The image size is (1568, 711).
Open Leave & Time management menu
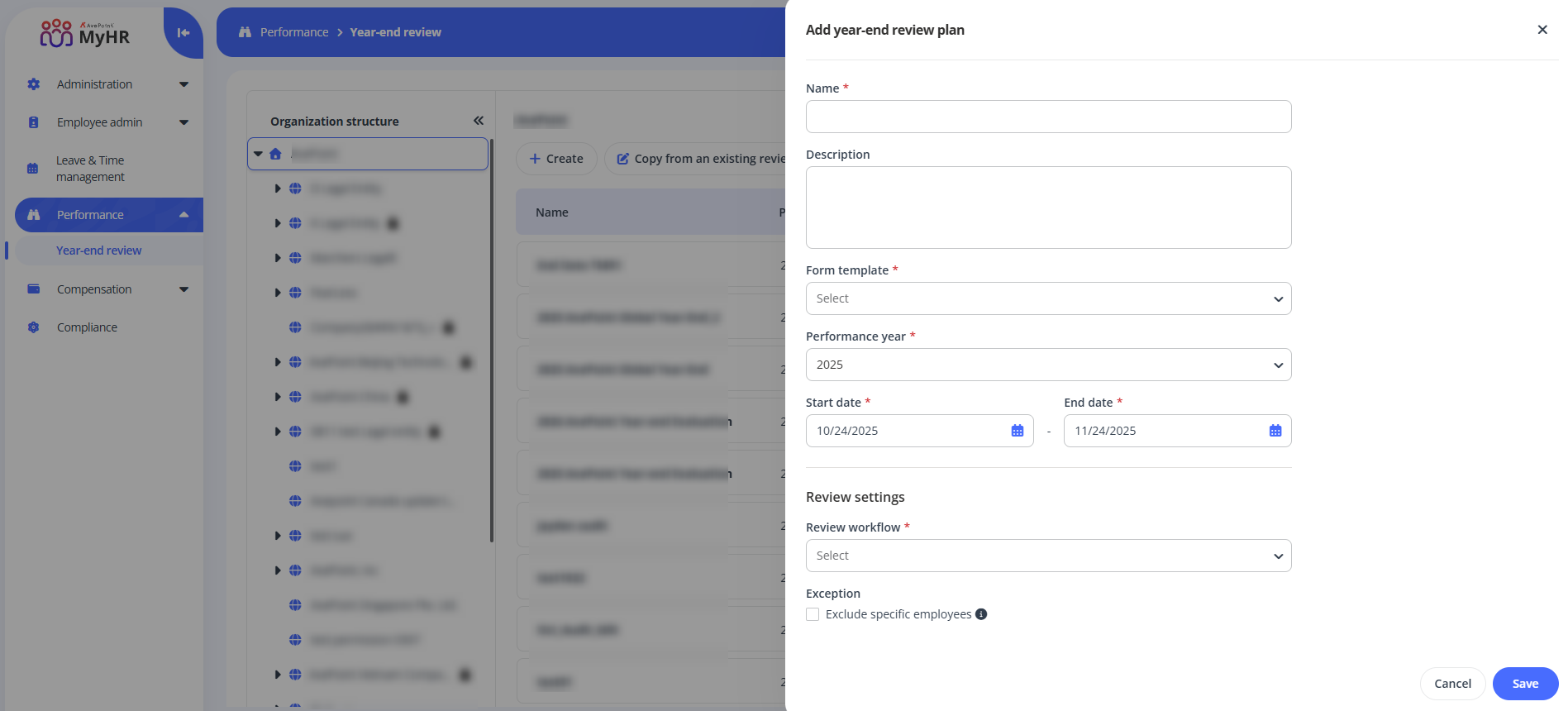[x=109, y=169]
